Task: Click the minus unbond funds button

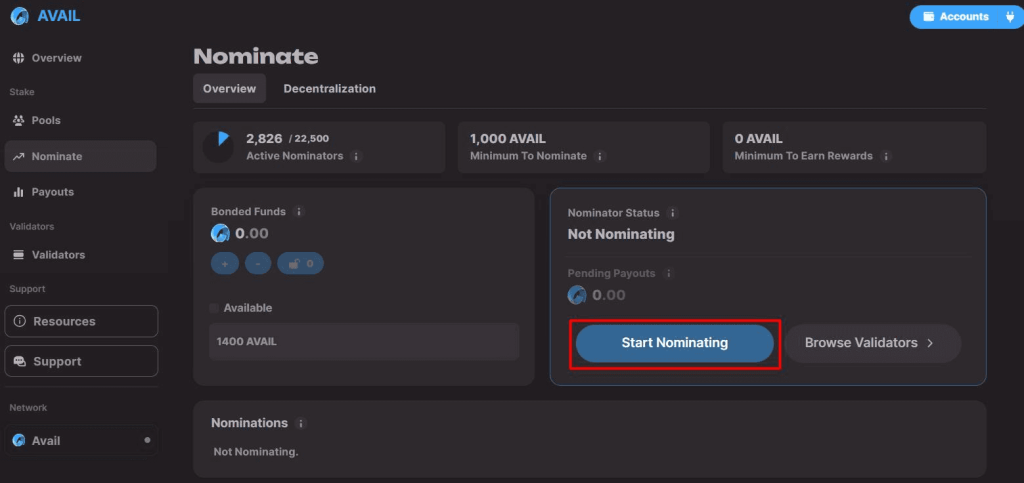Action: click(x=258, y=264)
